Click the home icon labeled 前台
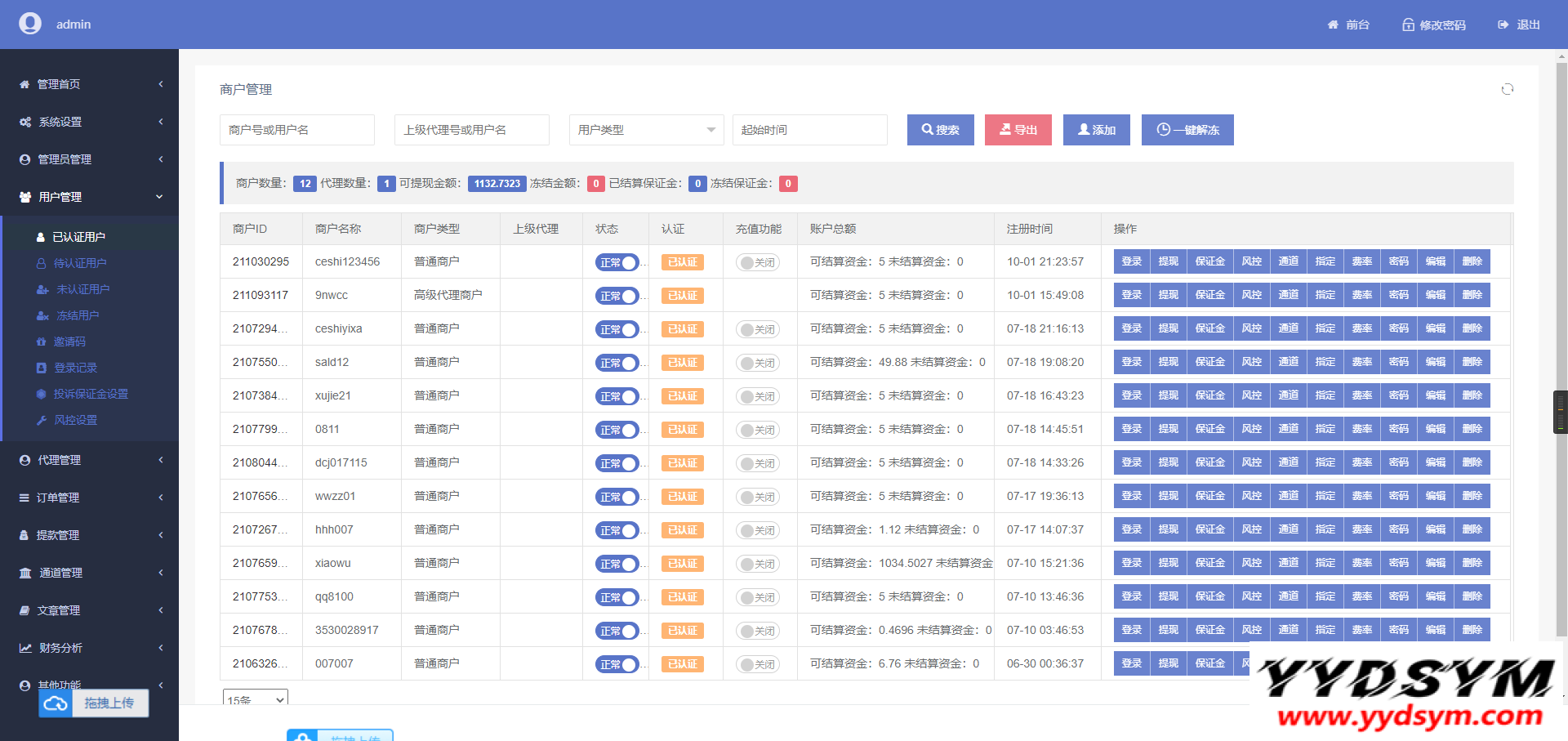Viewport: 1568px width, 741px height. [x=1333, y=25]
